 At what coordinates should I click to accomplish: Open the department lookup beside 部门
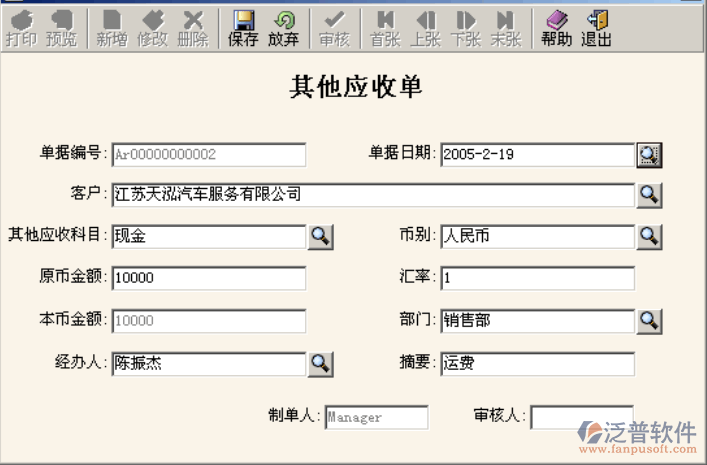650,320
